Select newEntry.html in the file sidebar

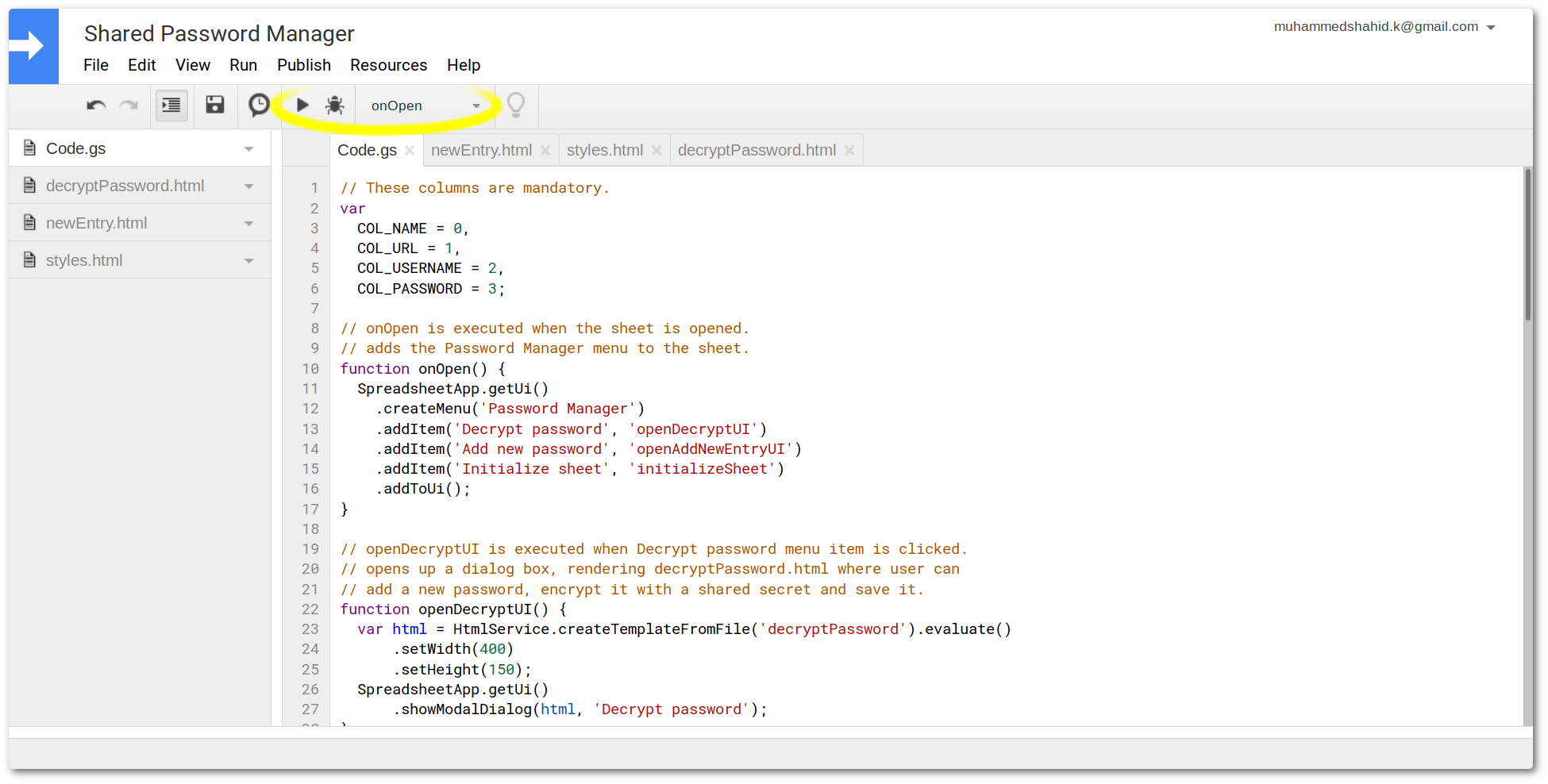point(139,223)
